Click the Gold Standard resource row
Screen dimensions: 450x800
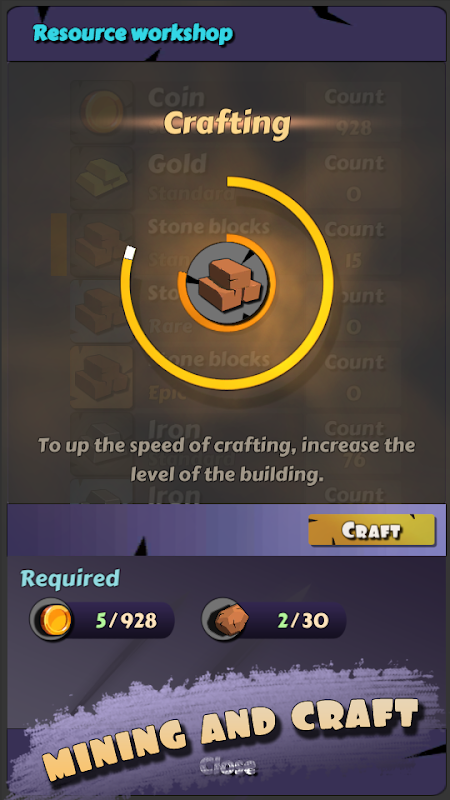tap(235, 178)
